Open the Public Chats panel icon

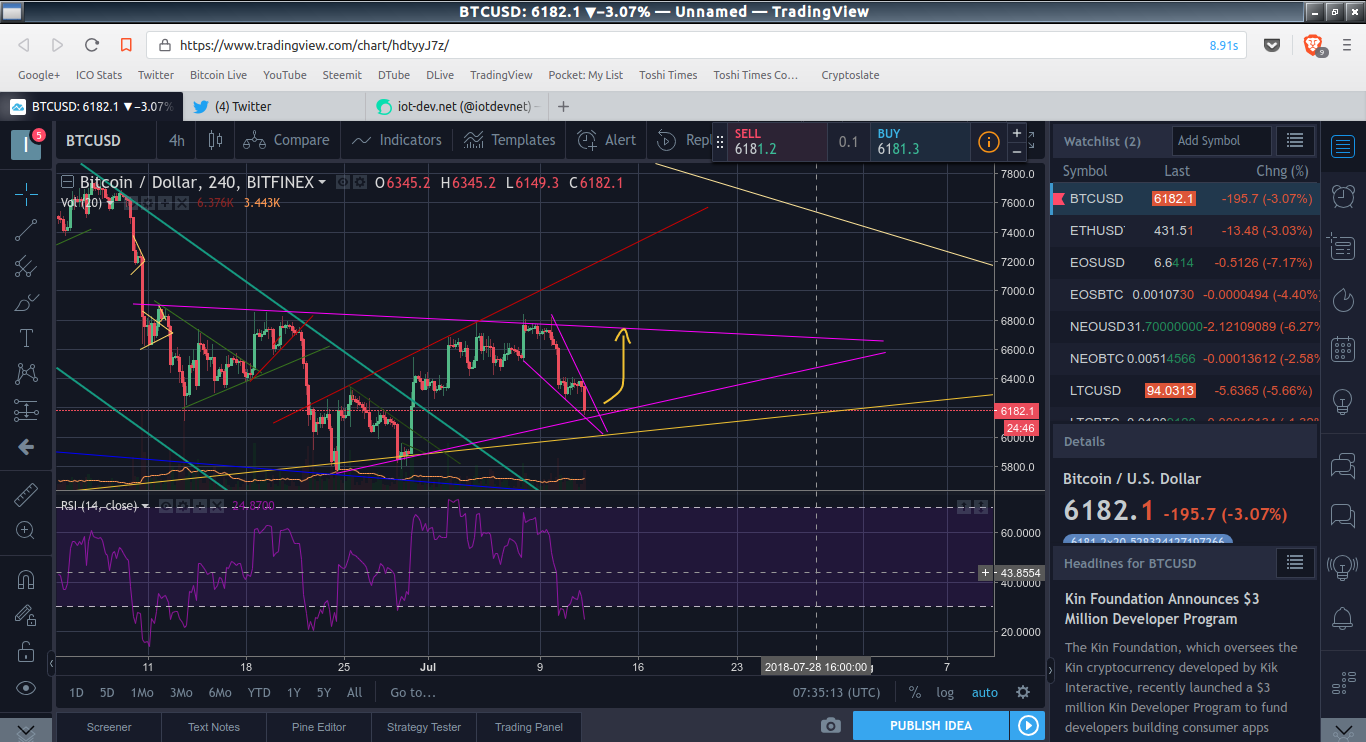[1343, 465]
